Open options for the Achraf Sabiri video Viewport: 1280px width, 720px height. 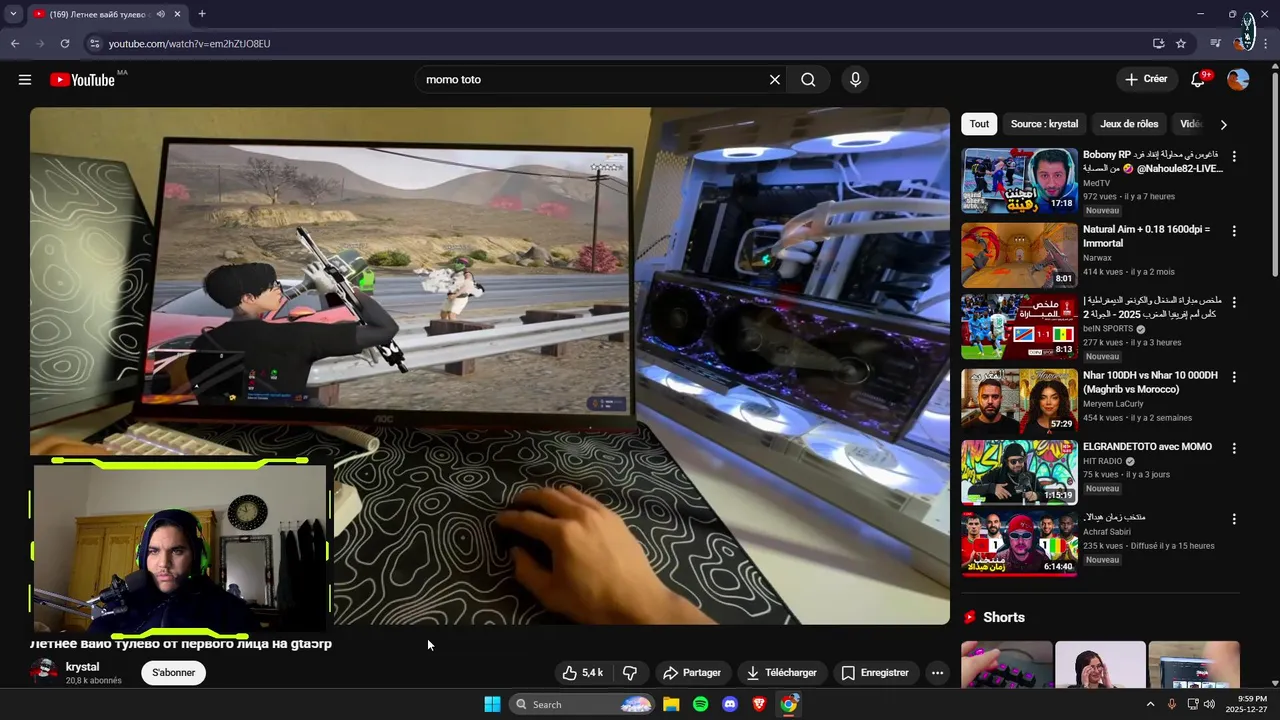pos(1234,519)
